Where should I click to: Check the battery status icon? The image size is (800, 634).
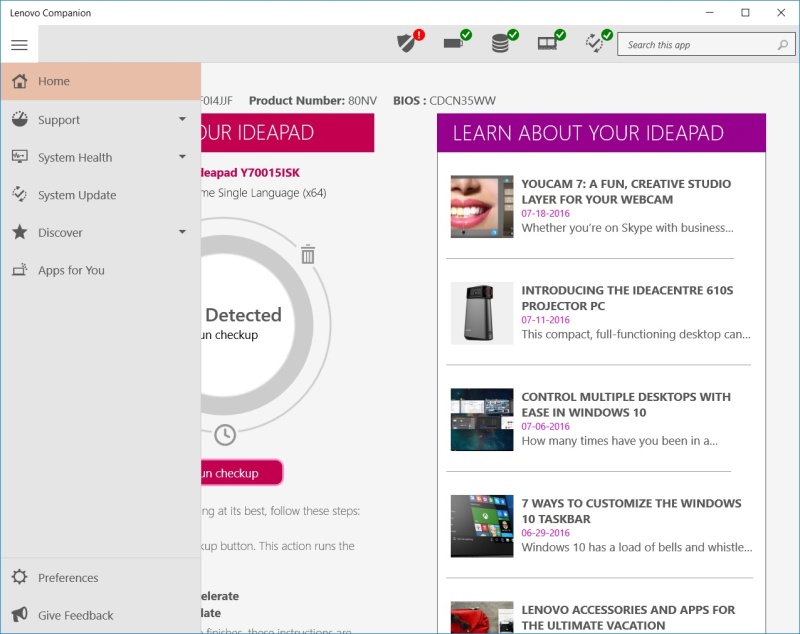point(457,42)
